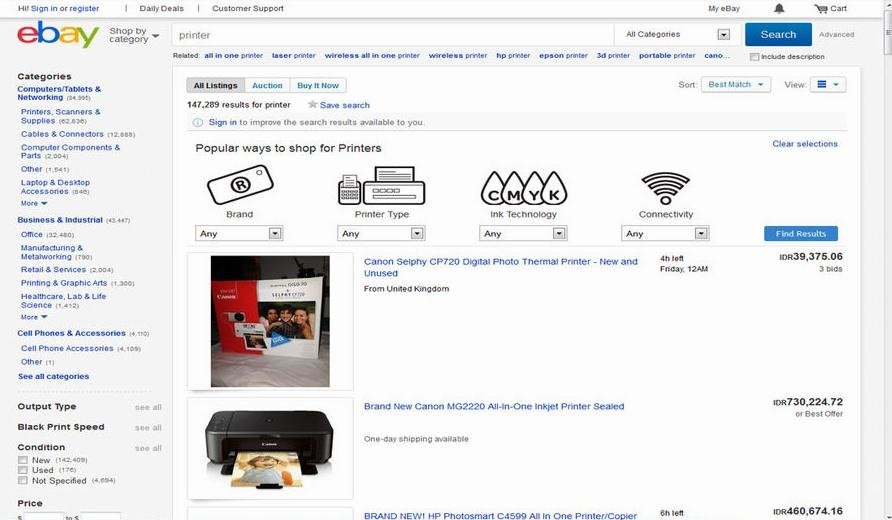Click the Connectivity wifi icon

(x=666, y=188)
